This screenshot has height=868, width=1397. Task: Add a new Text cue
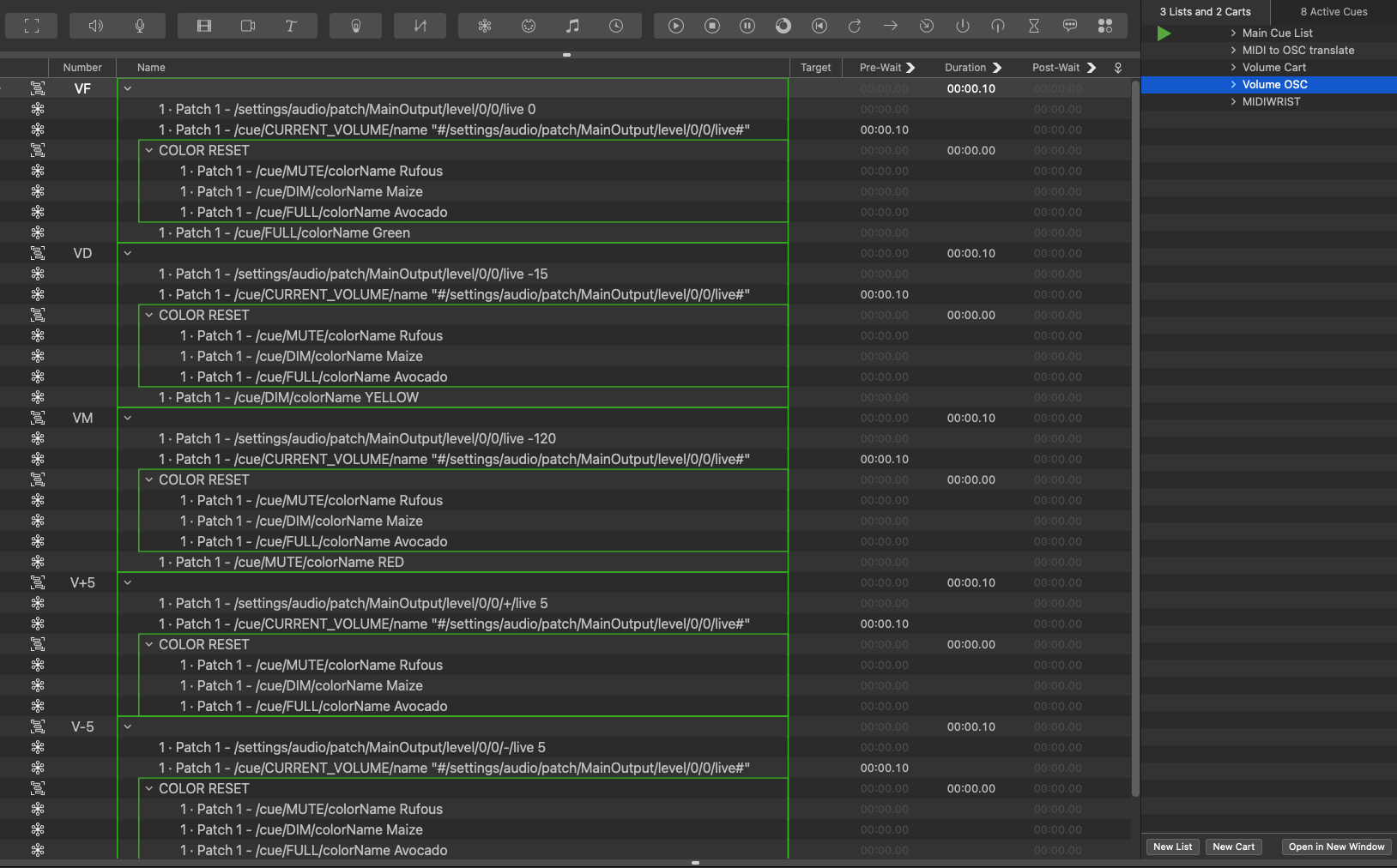[291, 26]
